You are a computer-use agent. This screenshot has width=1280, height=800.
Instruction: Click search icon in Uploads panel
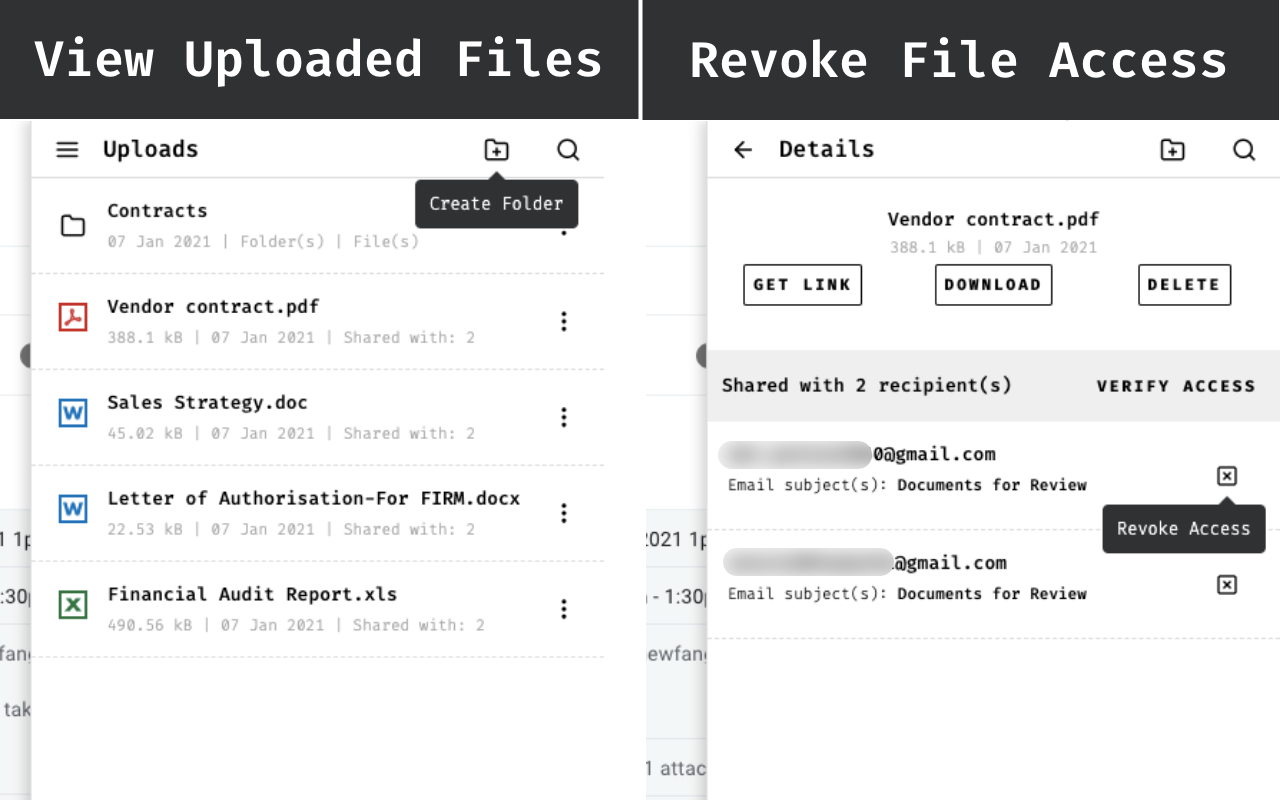click(x=568, y=150)
